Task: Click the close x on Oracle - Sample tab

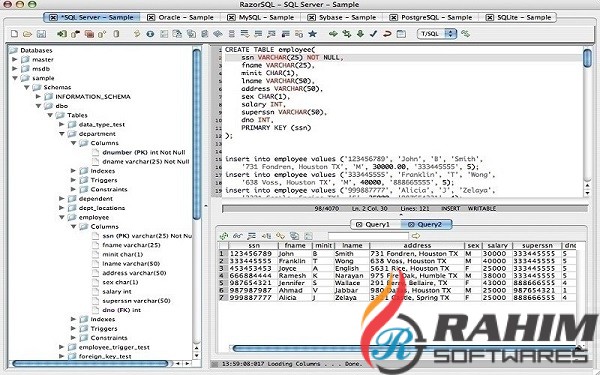Action: click(151, 18)
